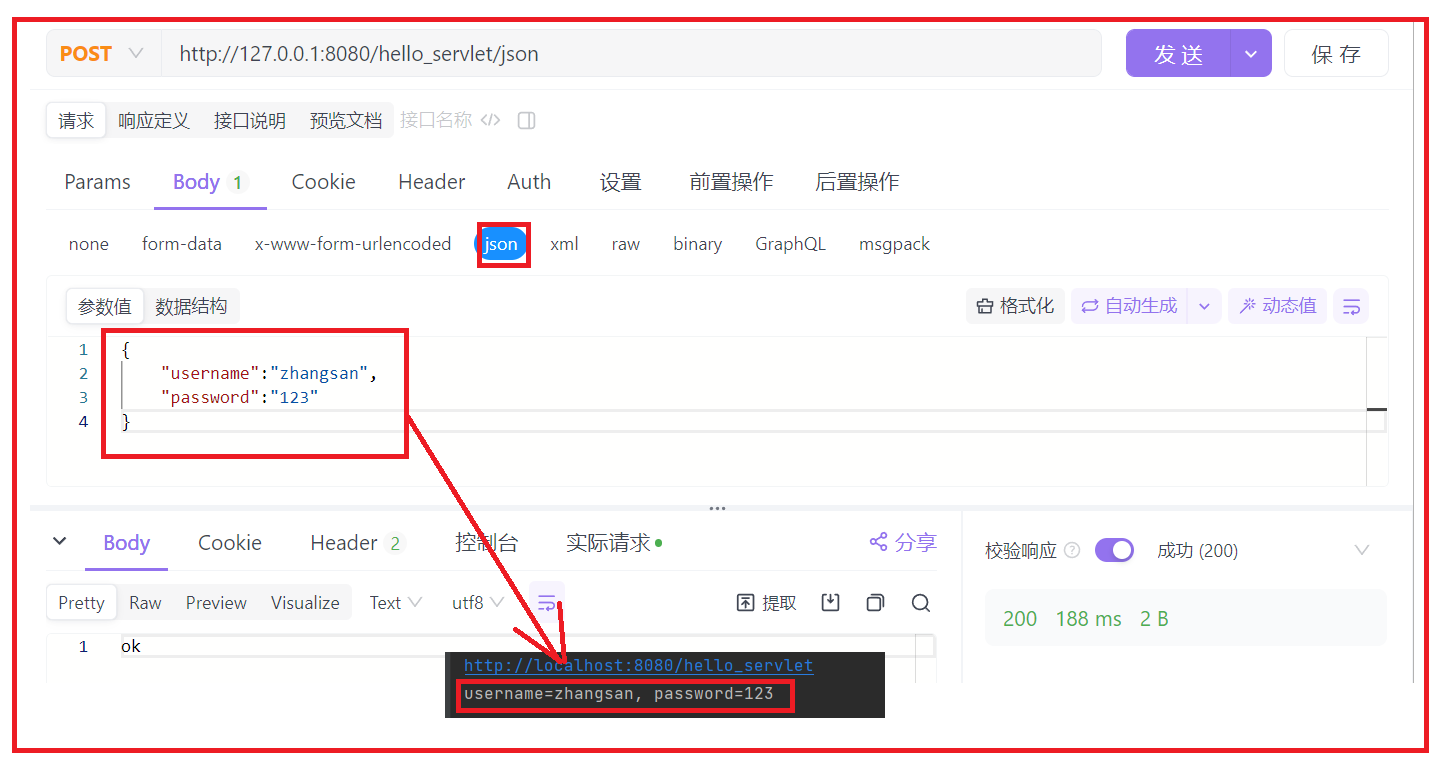Select the xml body type

(564, 244)
